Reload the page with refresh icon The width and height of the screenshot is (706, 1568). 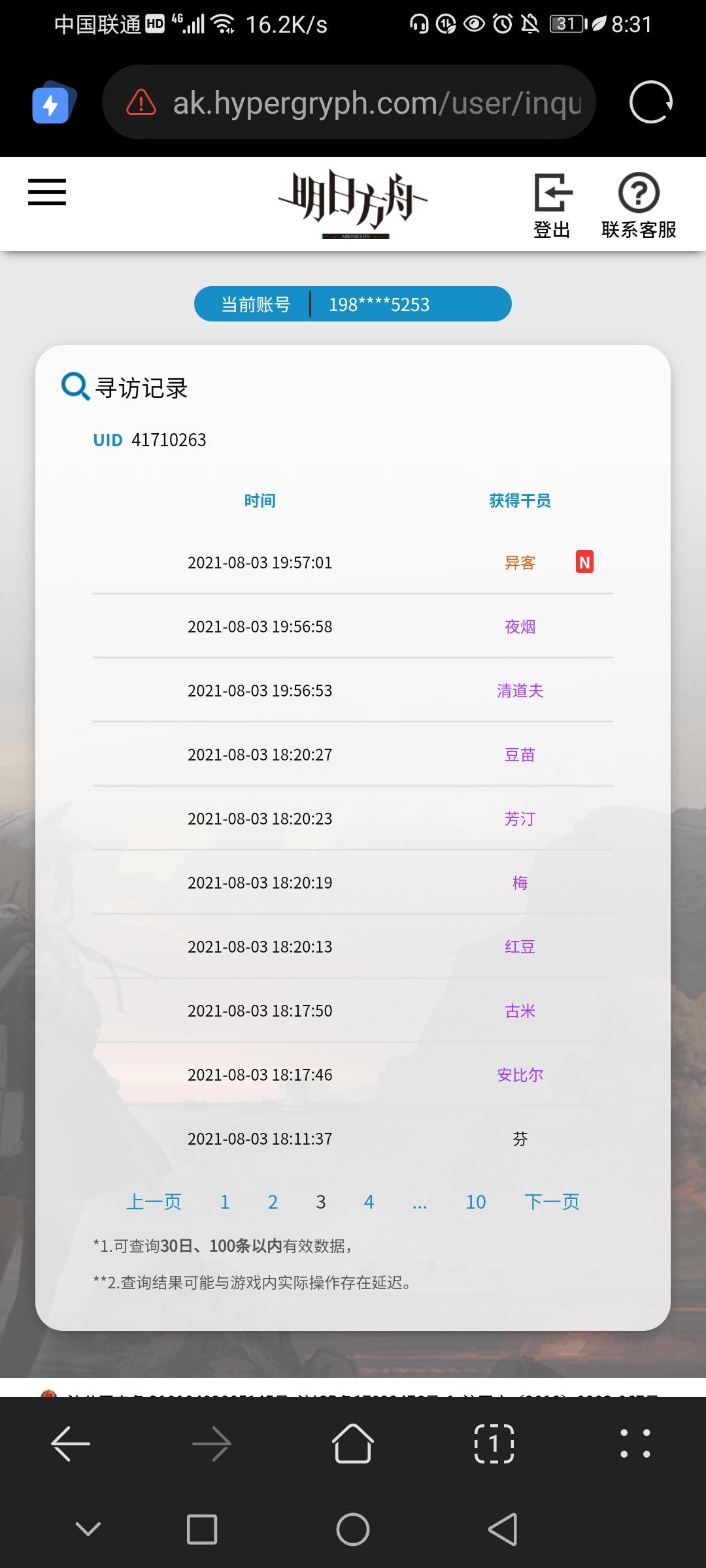pos(650,103)
